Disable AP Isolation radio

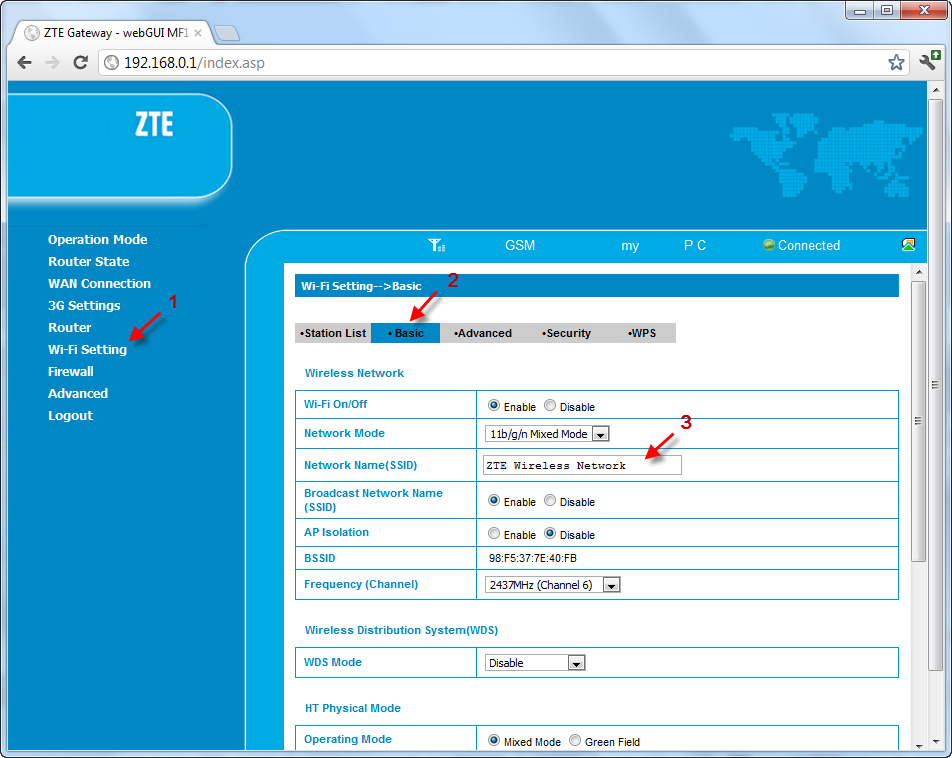549,533
